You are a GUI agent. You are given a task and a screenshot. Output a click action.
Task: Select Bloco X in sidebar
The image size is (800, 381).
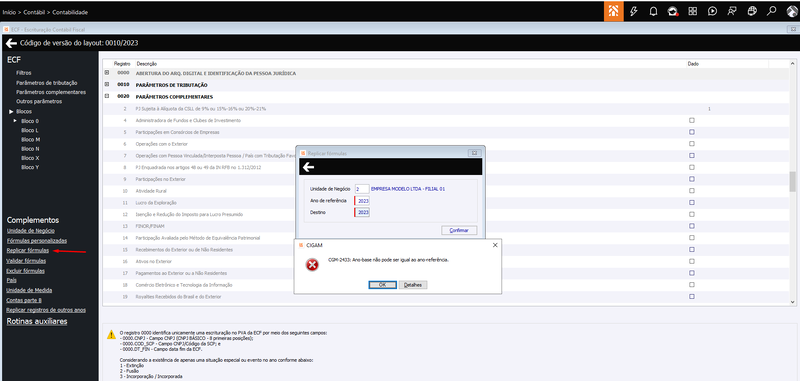click(x=30, y=158)
